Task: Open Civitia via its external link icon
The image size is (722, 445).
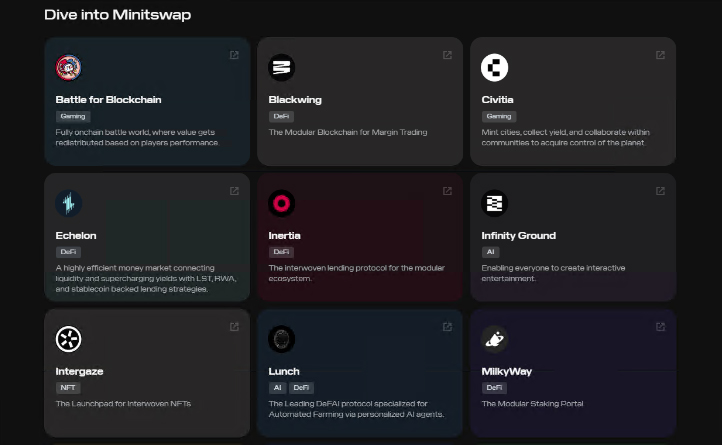Action: (x=660, y=55)
